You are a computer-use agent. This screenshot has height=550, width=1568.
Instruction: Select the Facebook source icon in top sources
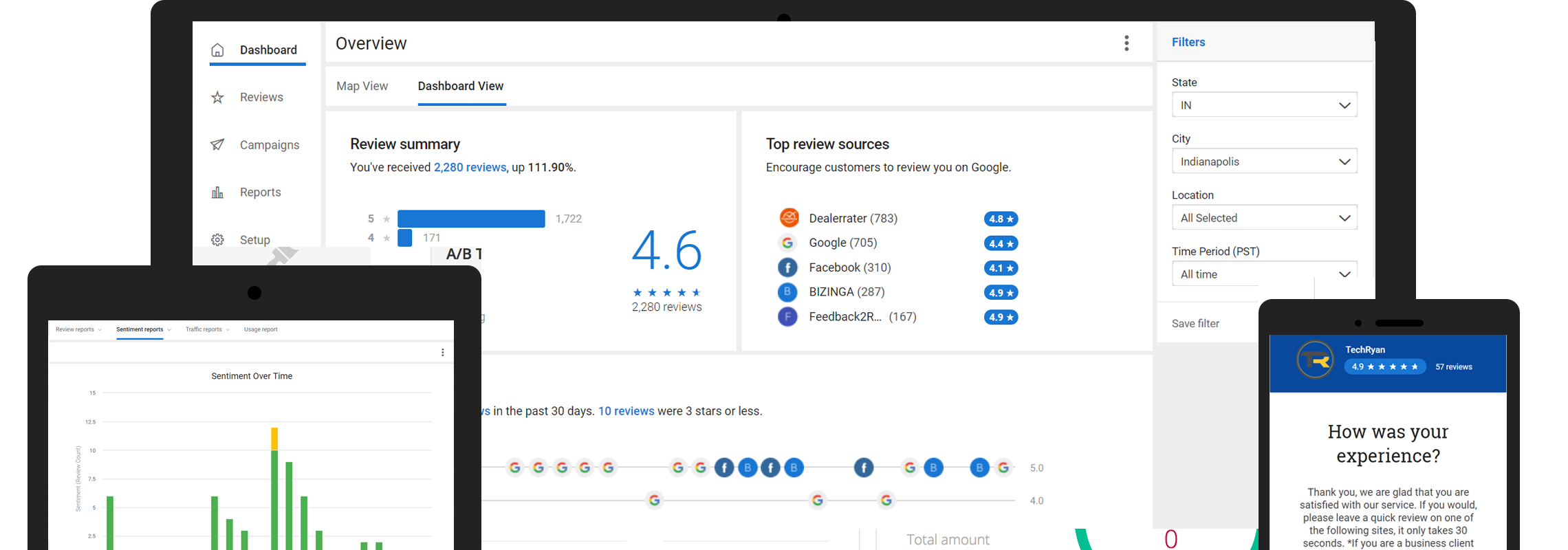tap(787, 267)
